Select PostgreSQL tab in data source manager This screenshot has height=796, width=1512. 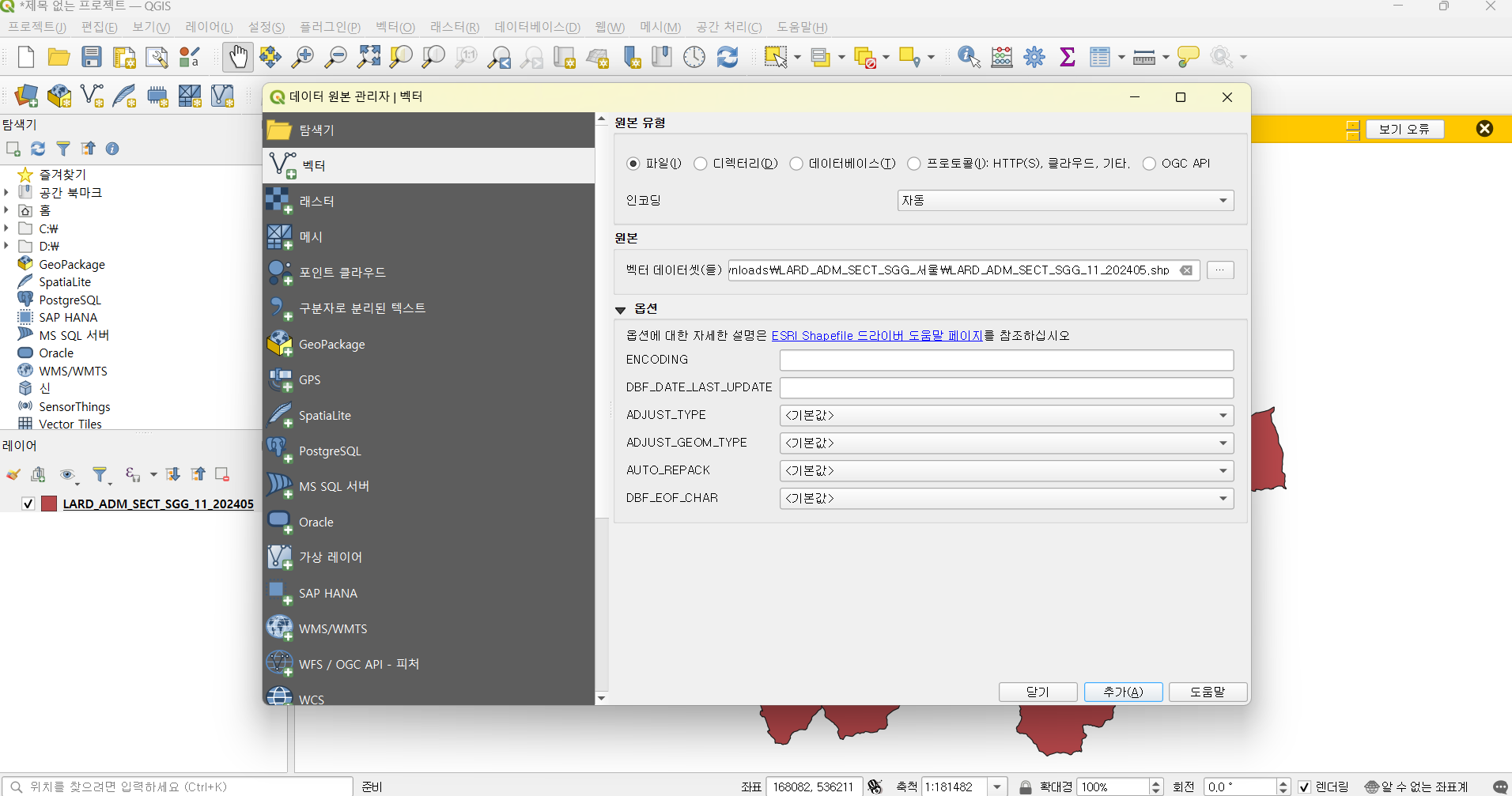point(429,451)
